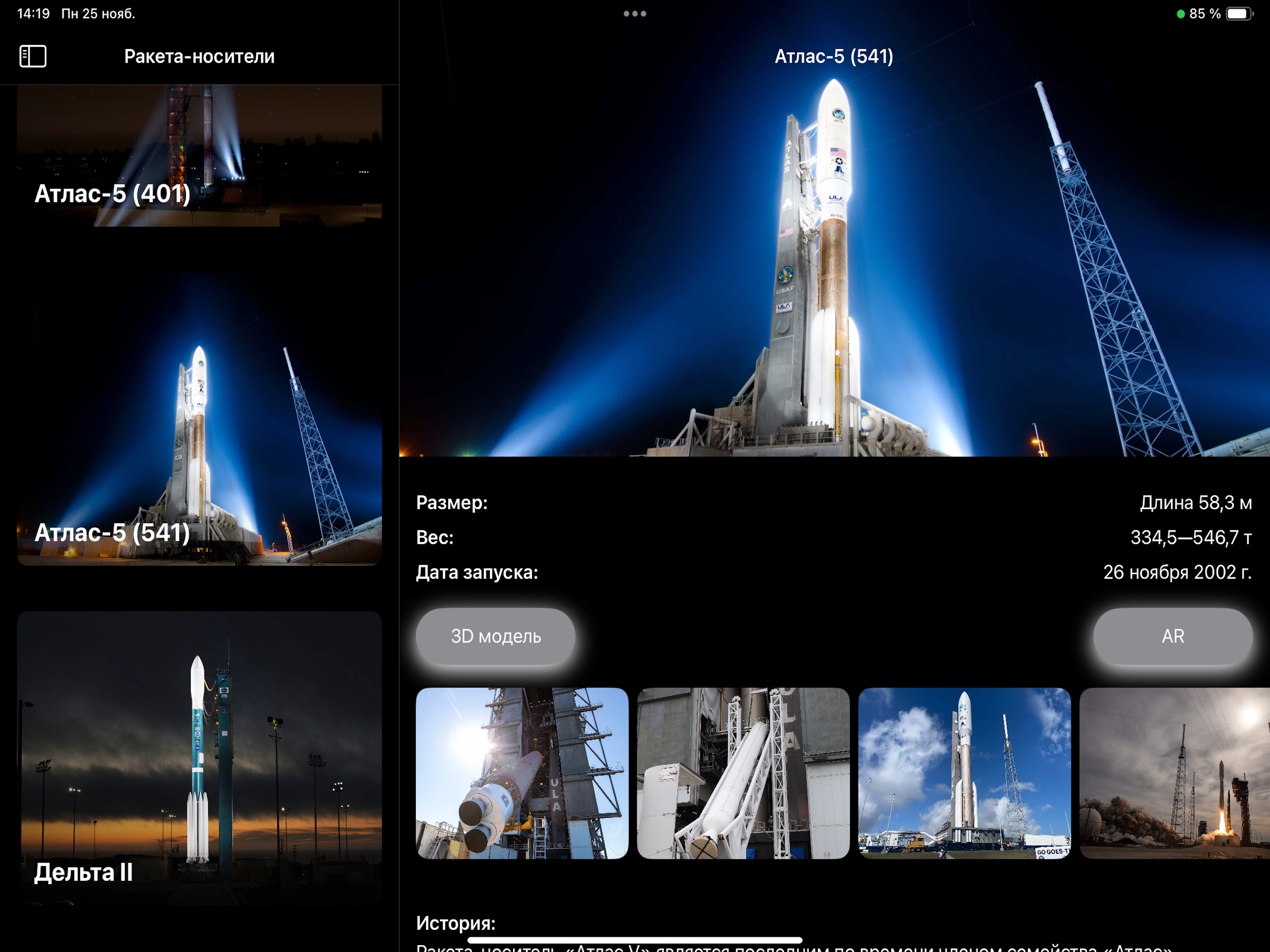Select the 26 ноября 2002 г. launch date

click(x=1178, y=572)
